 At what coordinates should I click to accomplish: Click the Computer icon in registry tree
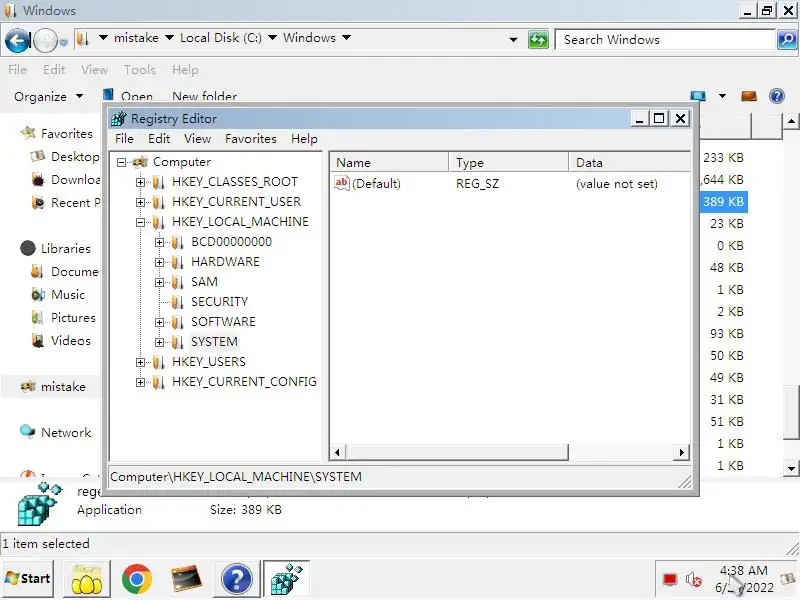[x=140, y=162]
